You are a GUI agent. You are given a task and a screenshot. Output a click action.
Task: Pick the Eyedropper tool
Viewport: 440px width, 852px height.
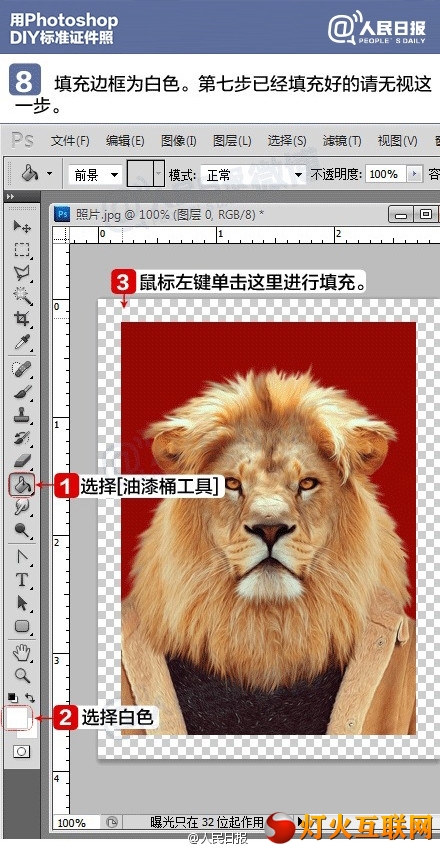point(22,342)
